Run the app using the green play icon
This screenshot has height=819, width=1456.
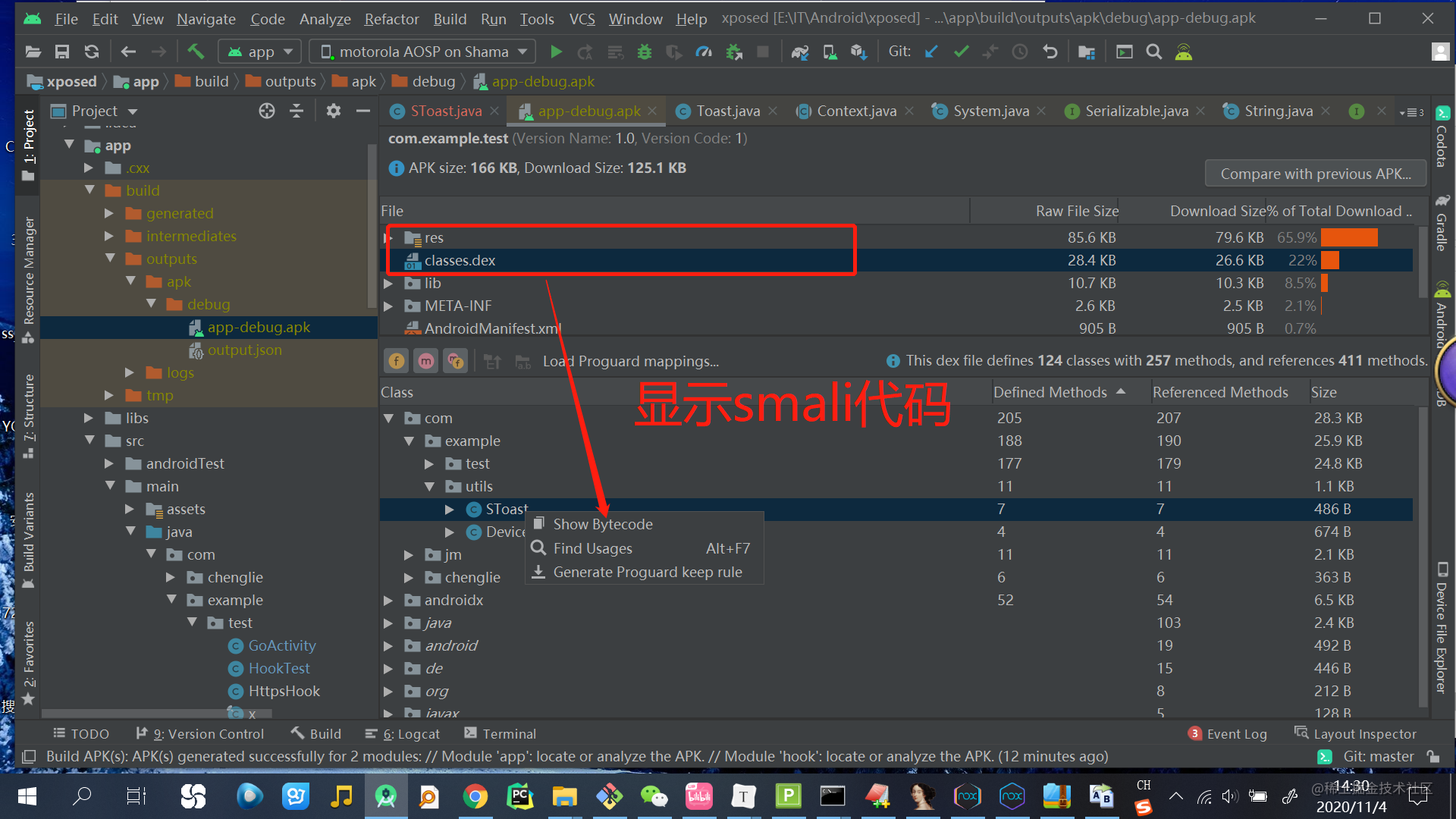pos(556,52)
